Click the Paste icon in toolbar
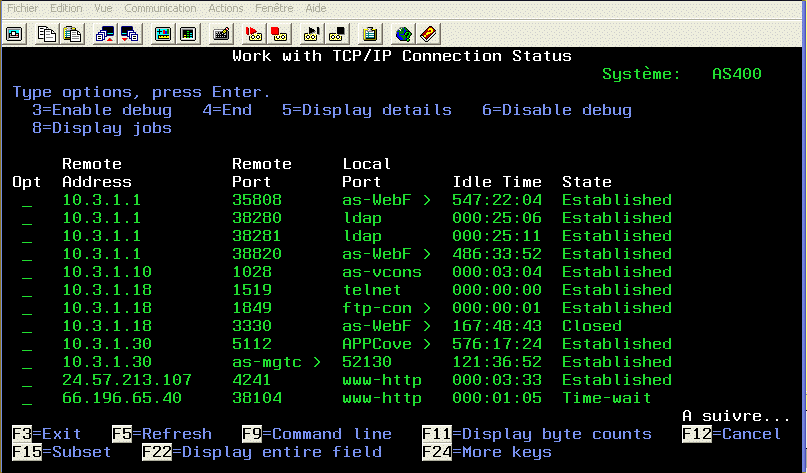Image resolution: width=807 pixels, height=473 pixels. tap(71, 34)
